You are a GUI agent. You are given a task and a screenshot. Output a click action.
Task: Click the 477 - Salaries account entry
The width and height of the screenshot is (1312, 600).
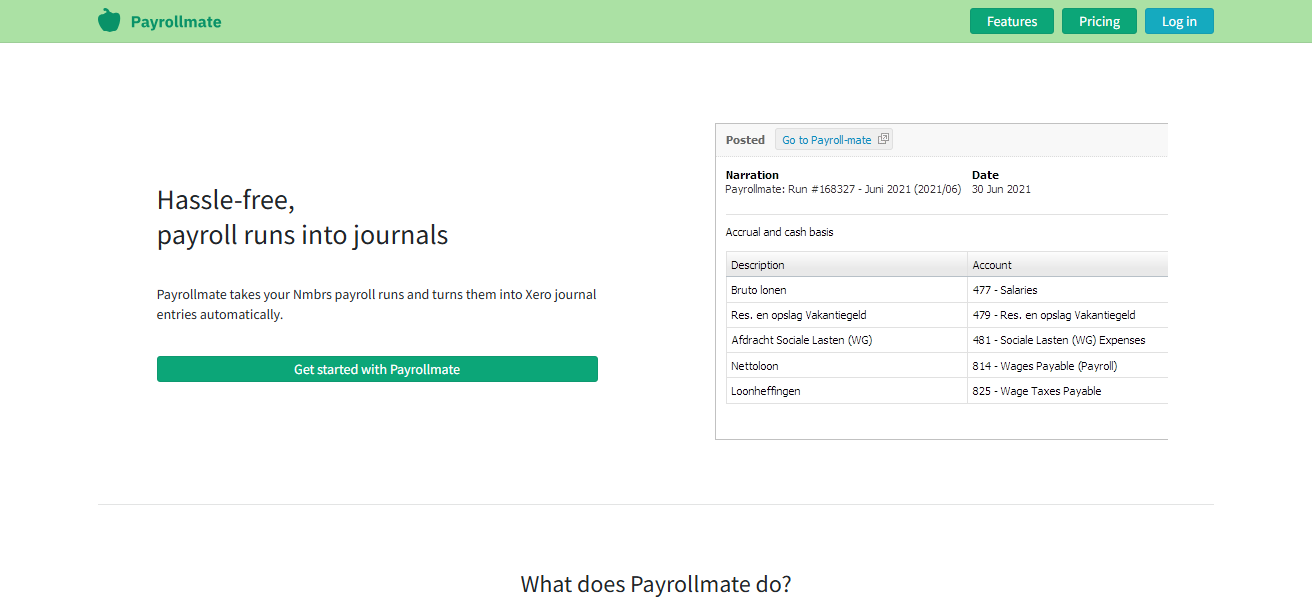click(1003, 289)
